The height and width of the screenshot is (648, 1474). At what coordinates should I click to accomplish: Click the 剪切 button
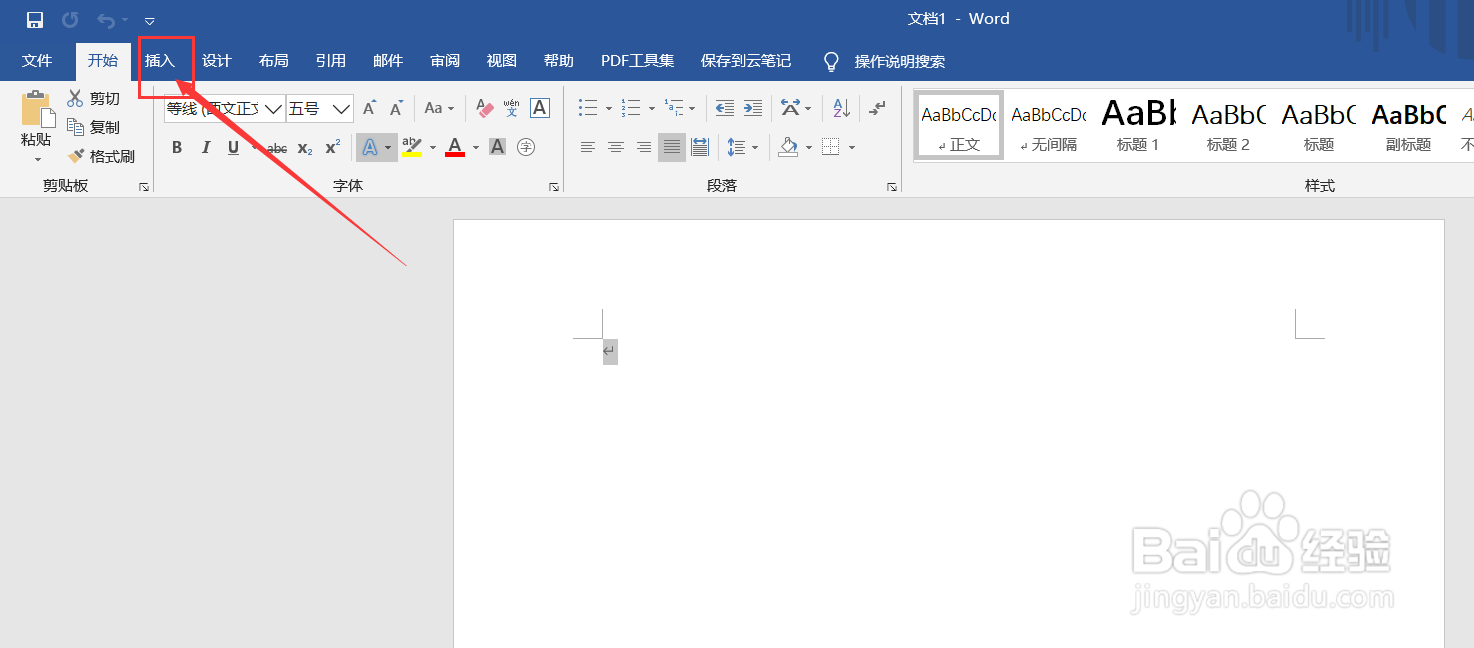click(94, 98)
